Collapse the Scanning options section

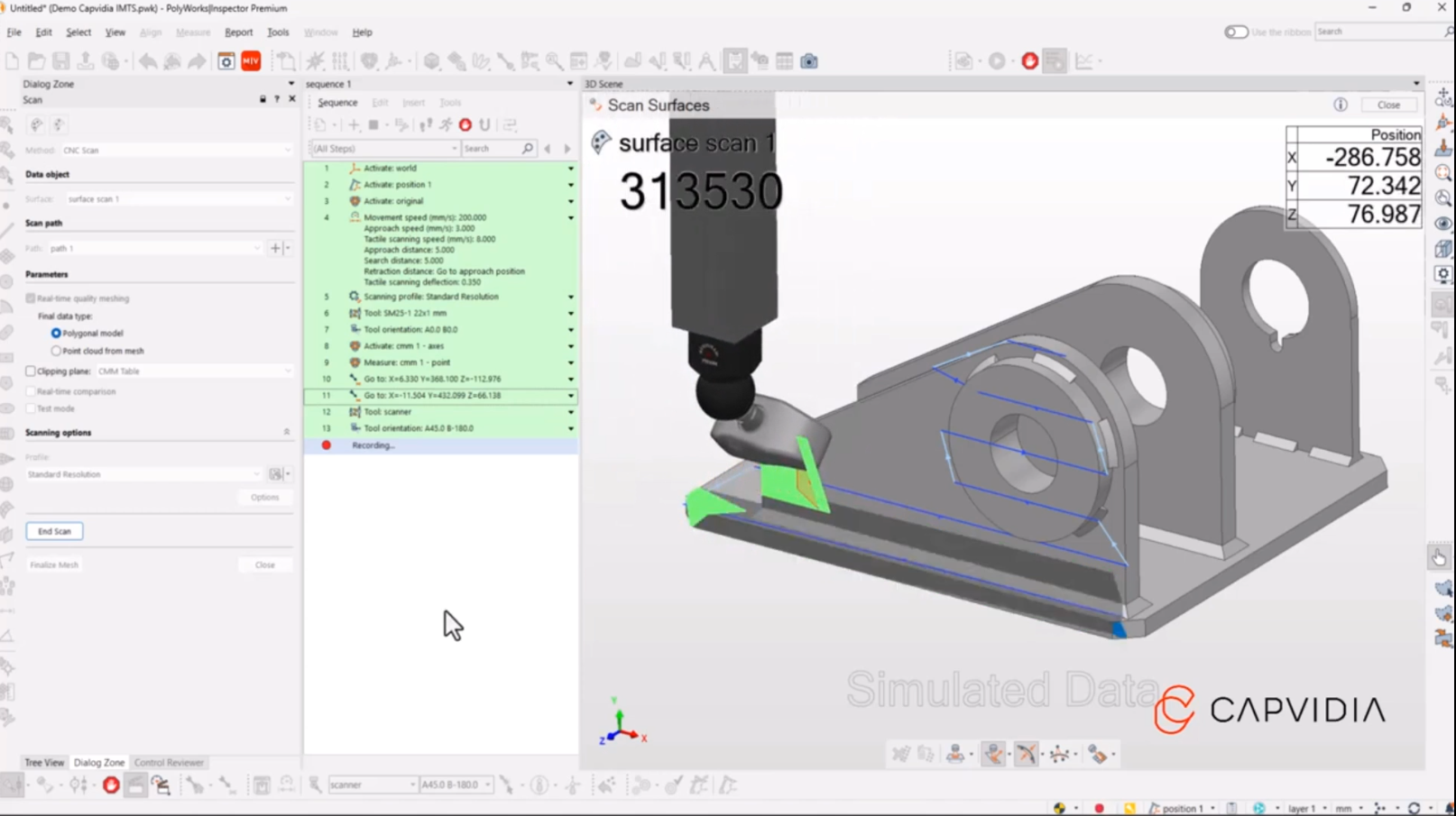click(287, 433)
